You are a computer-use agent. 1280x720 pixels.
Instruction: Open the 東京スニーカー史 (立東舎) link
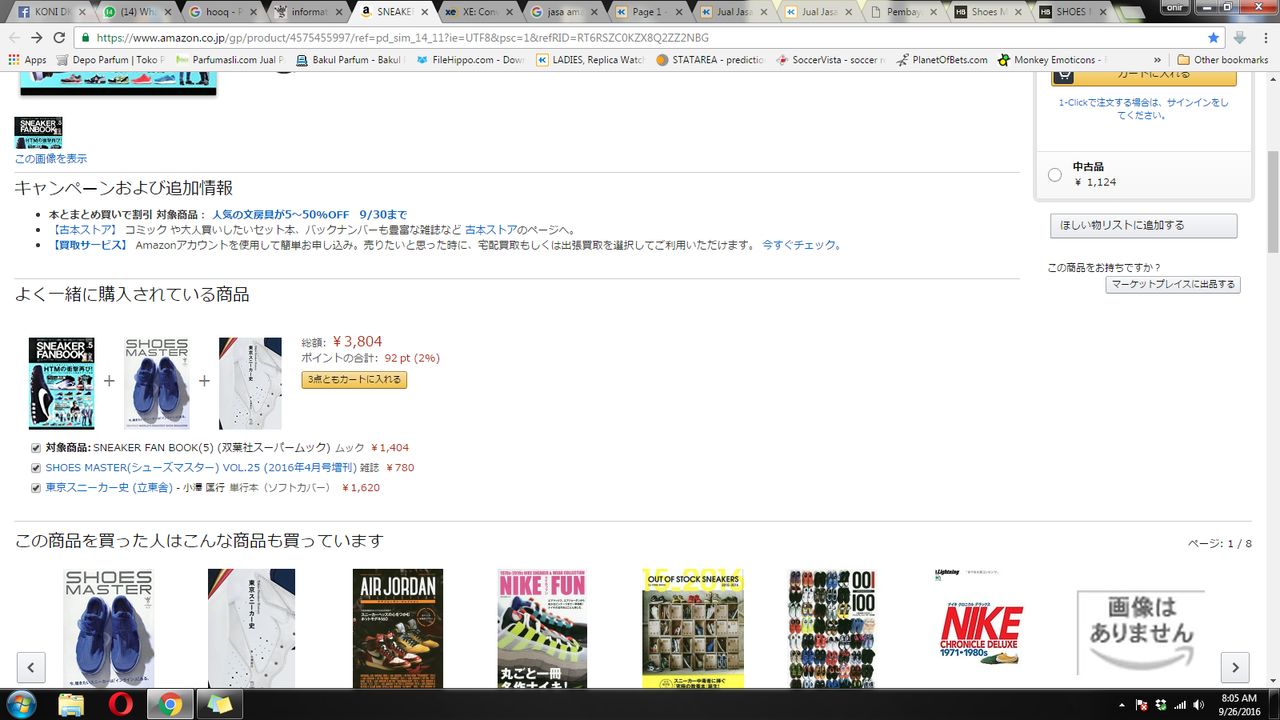coord(108,488)
